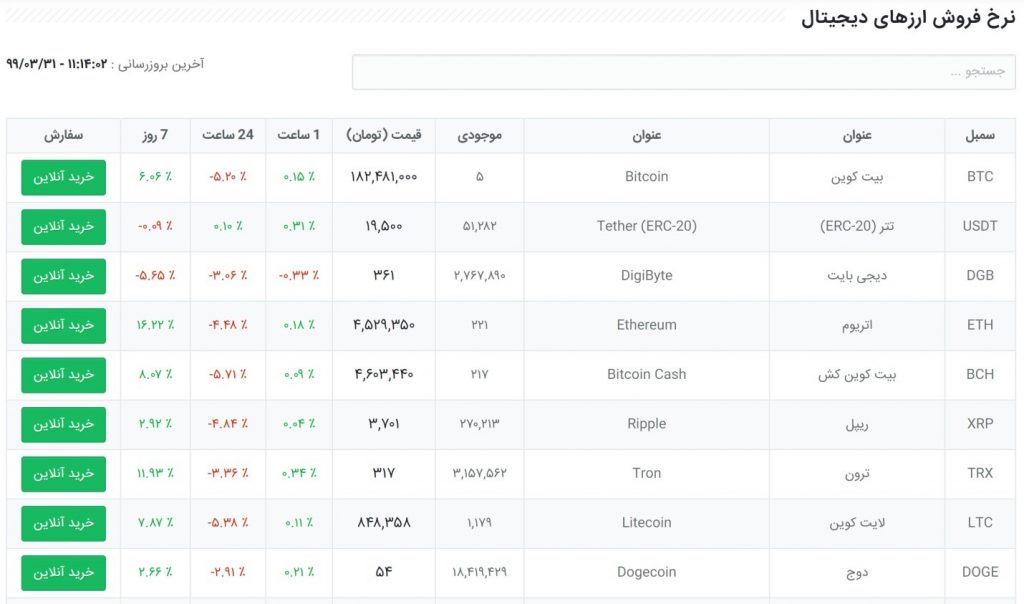Click the Persian title ترون
This screenshot has height=604, width=1024.
857,473
